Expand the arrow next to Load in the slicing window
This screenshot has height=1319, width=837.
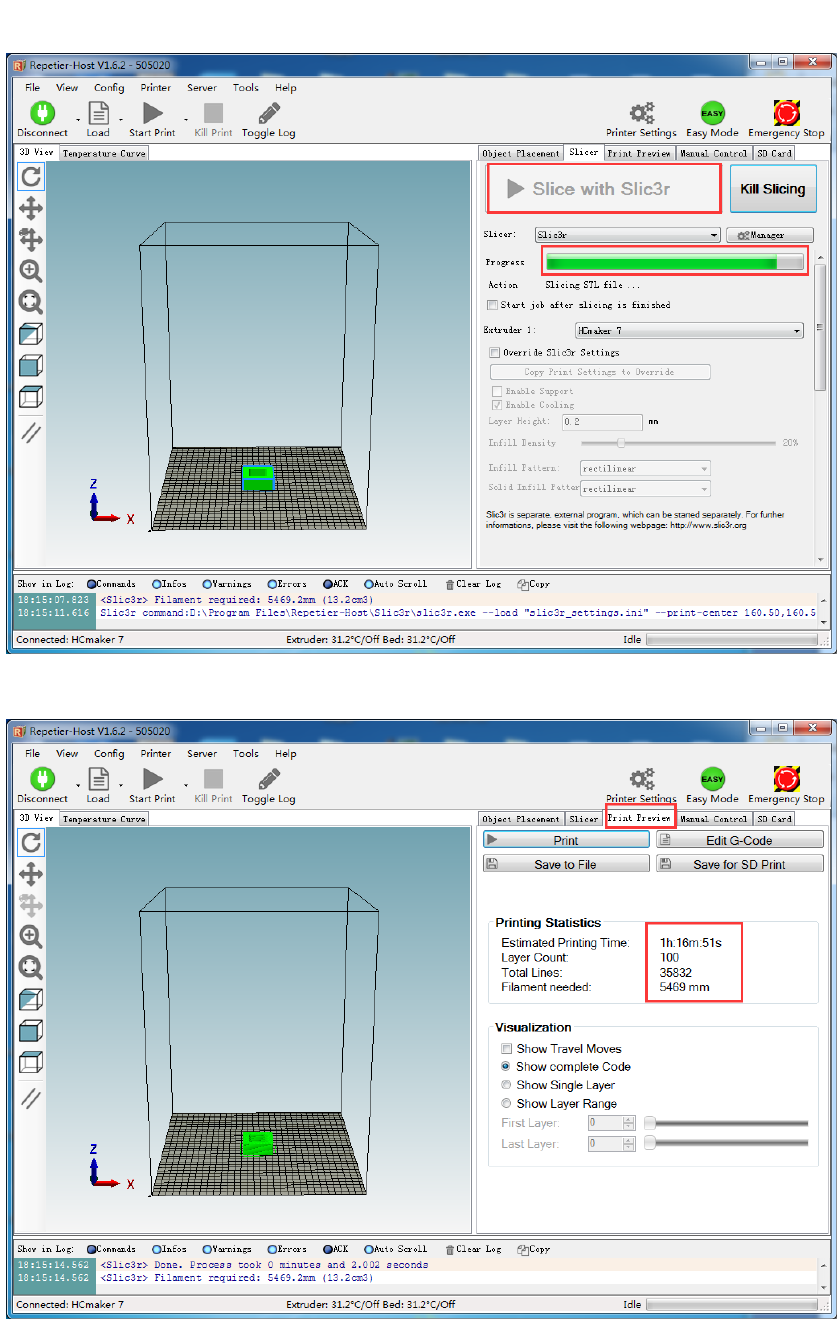pos(121,120)
